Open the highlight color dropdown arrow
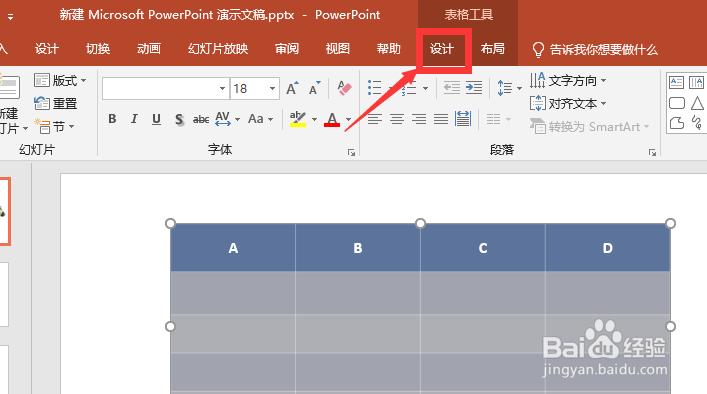This screenshot has width=707, height=394. tap(314, 119)
